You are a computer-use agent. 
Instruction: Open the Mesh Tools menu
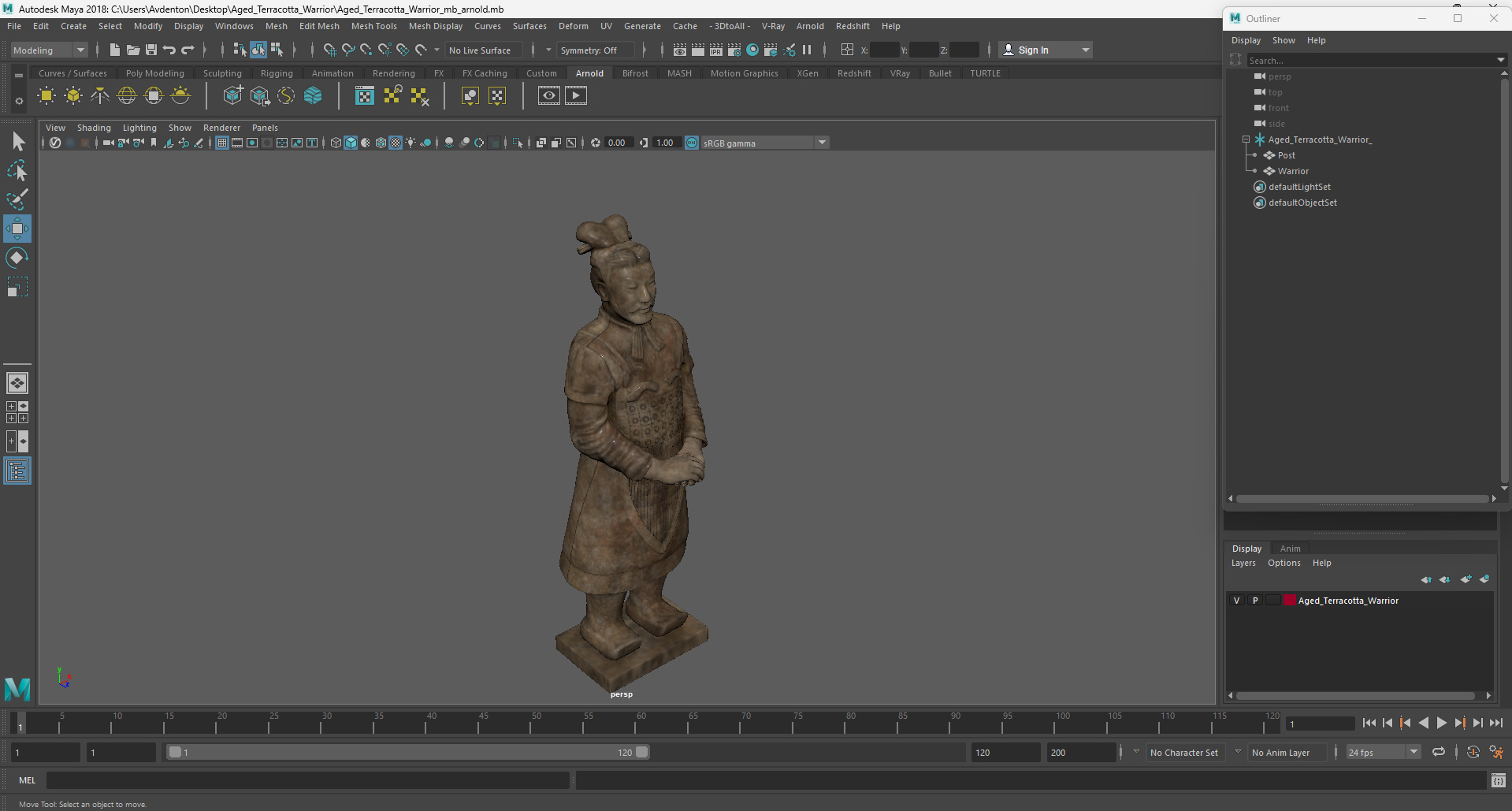click(x=373, y=26)
